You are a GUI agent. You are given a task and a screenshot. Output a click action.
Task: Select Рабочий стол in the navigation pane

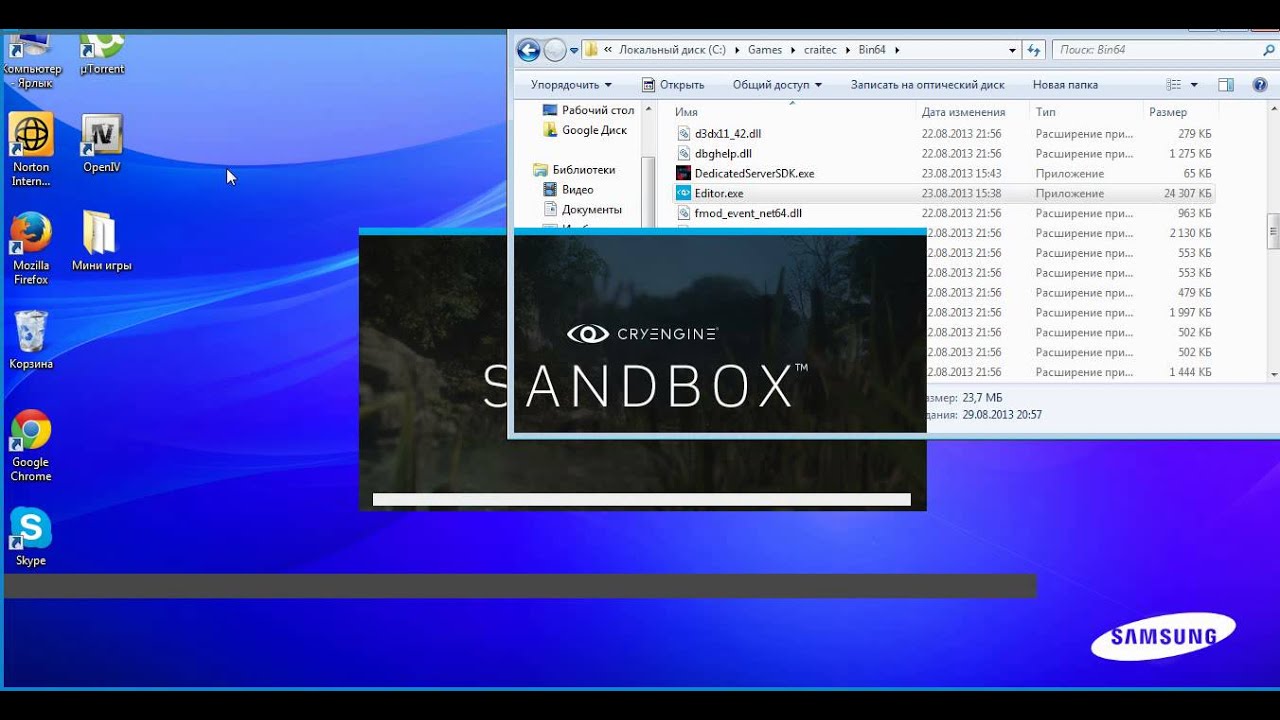click(588, 110)
